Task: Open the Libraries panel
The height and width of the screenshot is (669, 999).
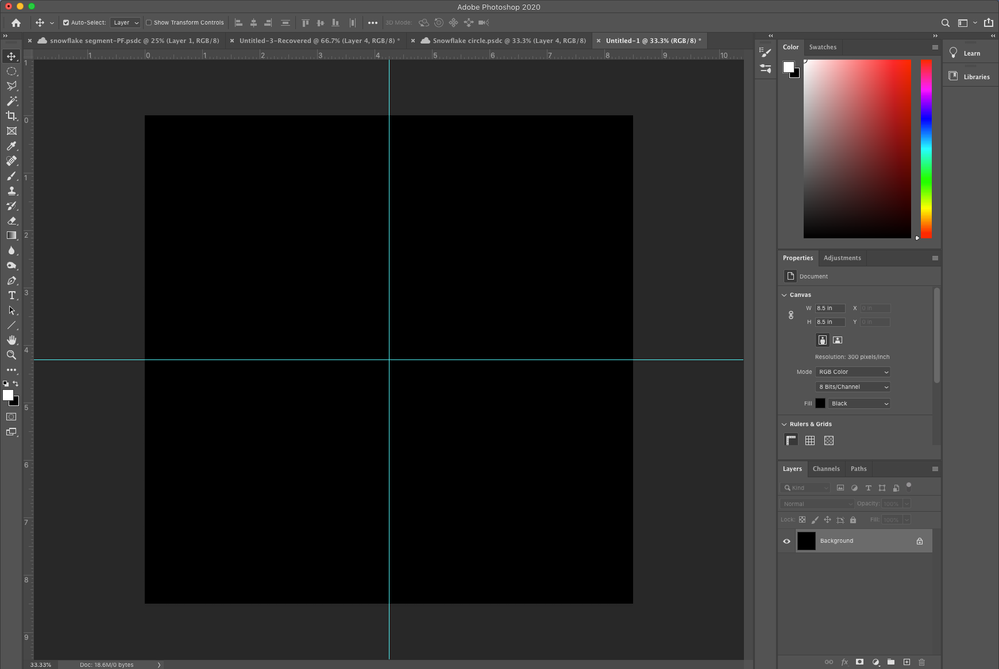Action: 969,76
